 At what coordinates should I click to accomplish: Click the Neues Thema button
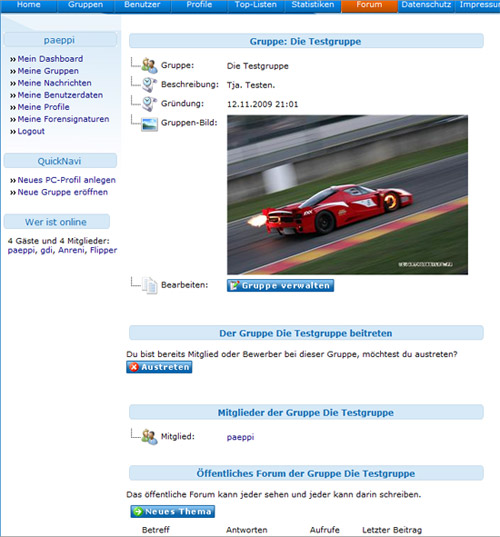click(x=173, y=512)
